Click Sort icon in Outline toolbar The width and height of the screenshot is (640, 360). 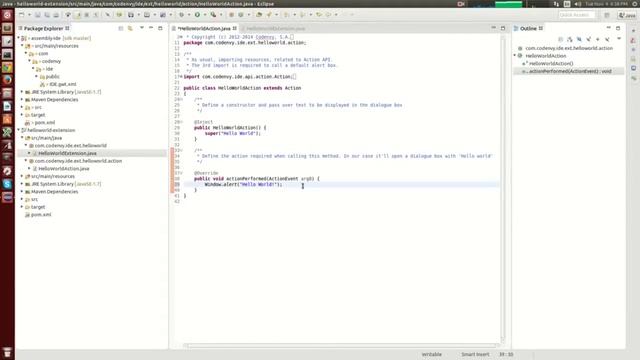point(570,39)
